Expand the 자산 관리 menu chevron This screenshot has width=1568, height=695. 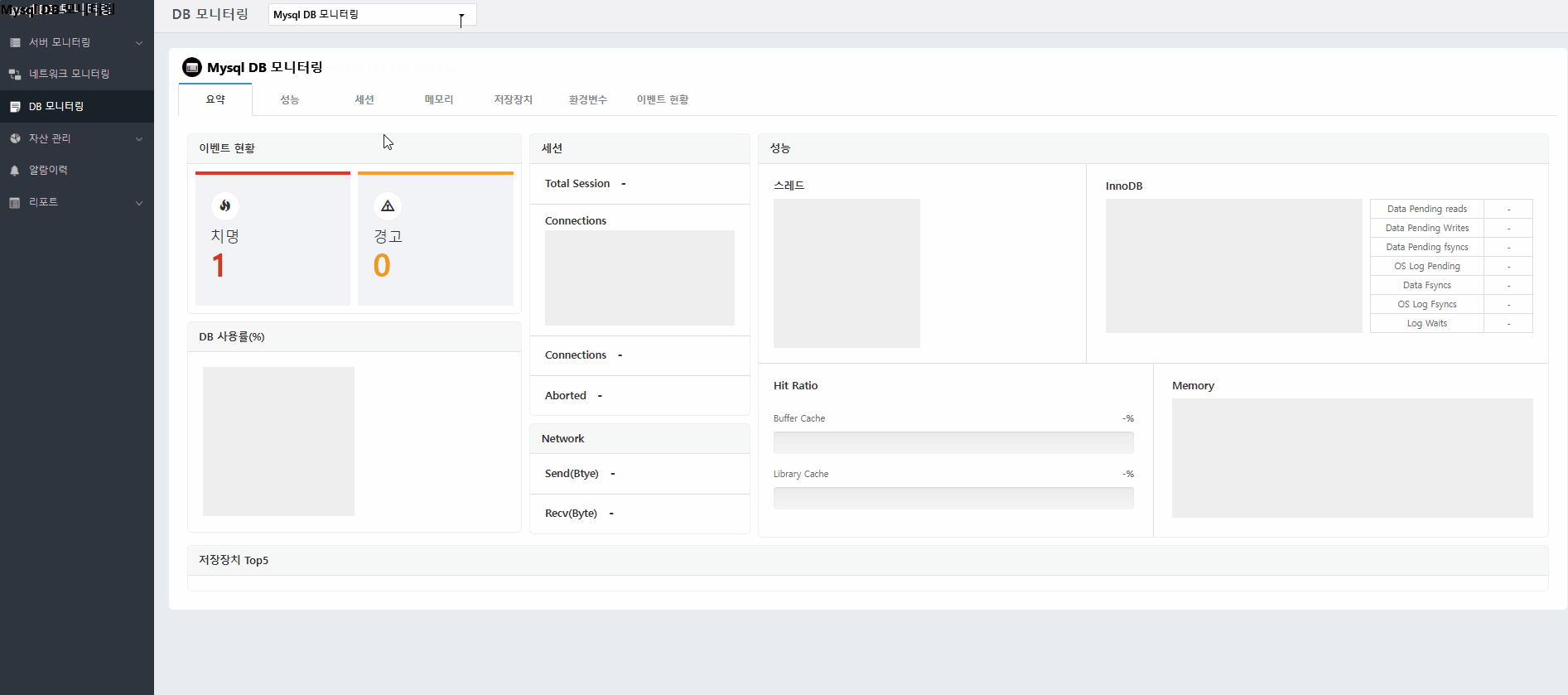click(x=139, y=139)
